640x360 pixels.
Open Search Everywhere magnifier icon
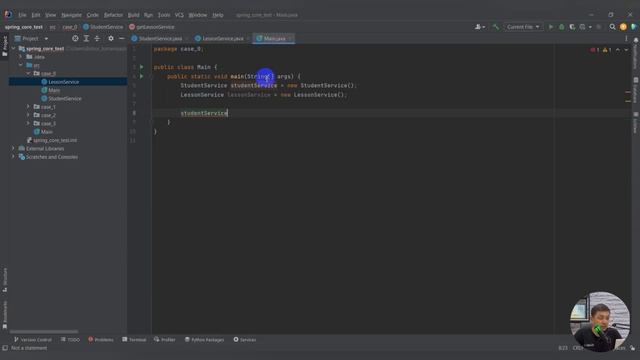pos(612,27)
